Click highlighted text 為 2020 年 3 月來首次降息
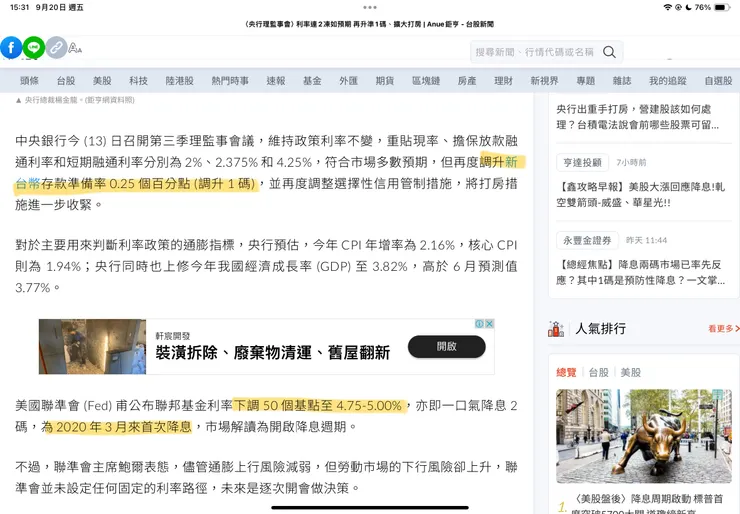The height and width of the screenshot is (514, 740). click(x=117, y=427)
